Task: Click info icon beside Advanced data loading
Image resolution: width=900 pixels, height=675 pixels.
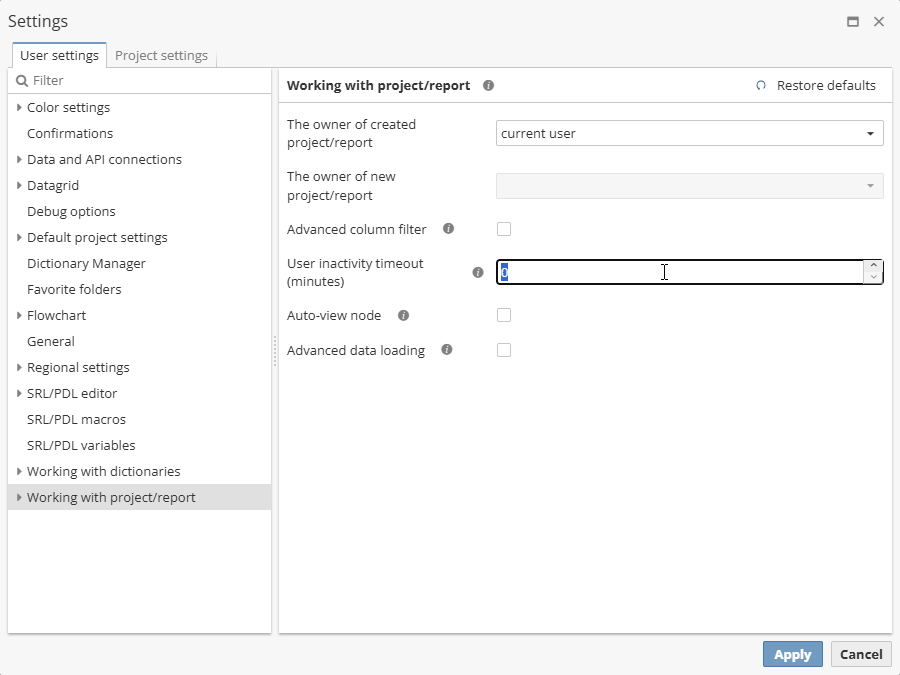Action: [x=447, y=350]
